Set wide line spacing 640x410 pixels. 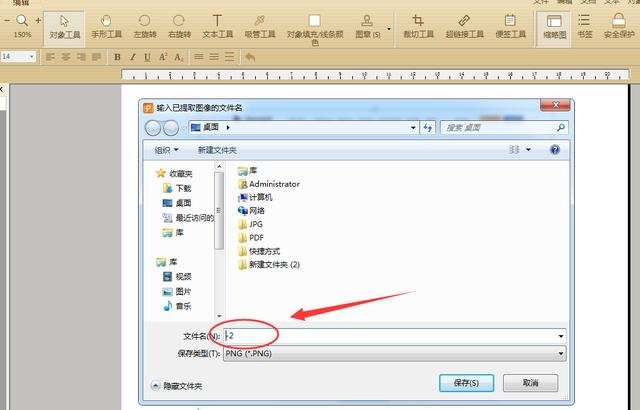[230, 57]
